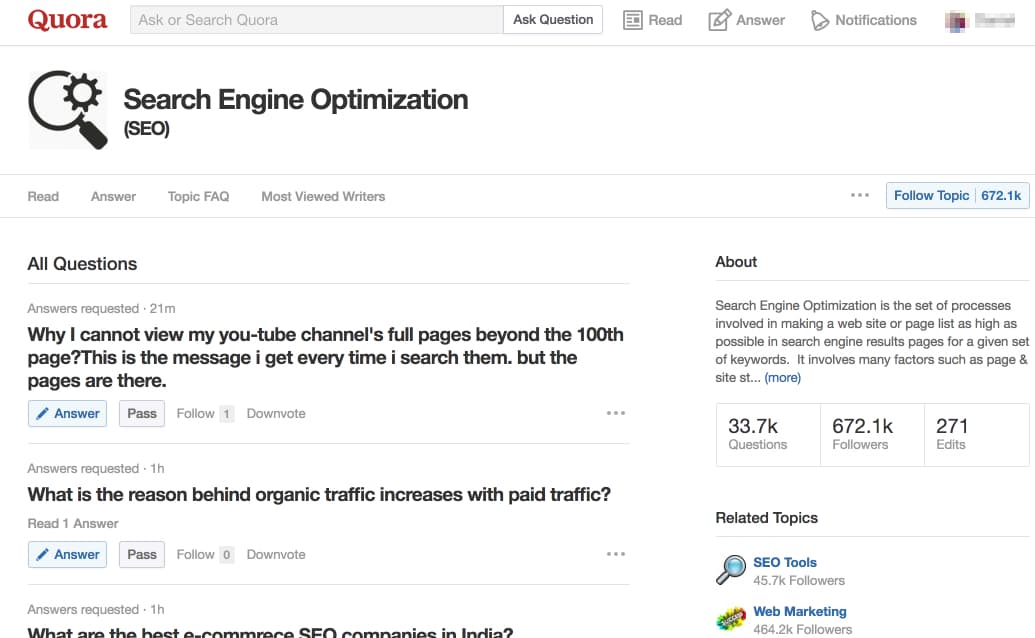Click 'Answers requested · 21m' text

tap(101, 309)
